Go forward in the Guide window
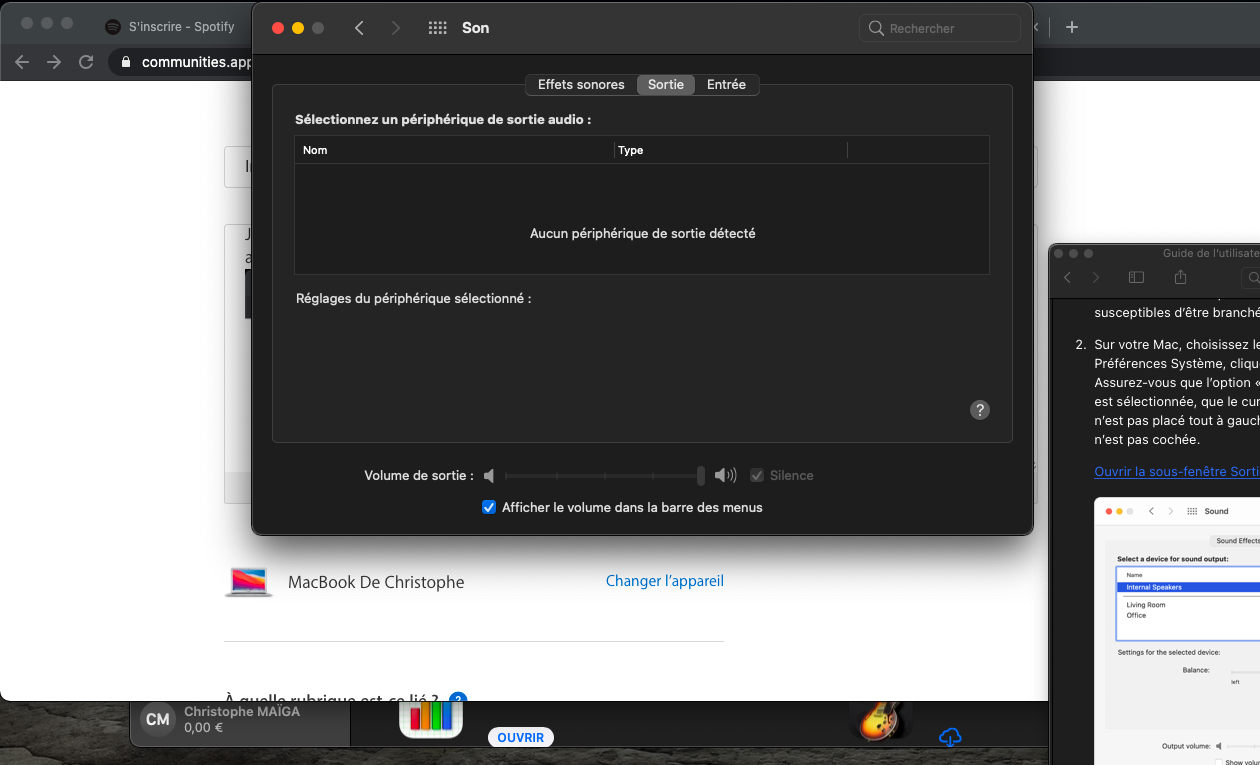This screenshot has height=765, width=1260. [1096, 277]
